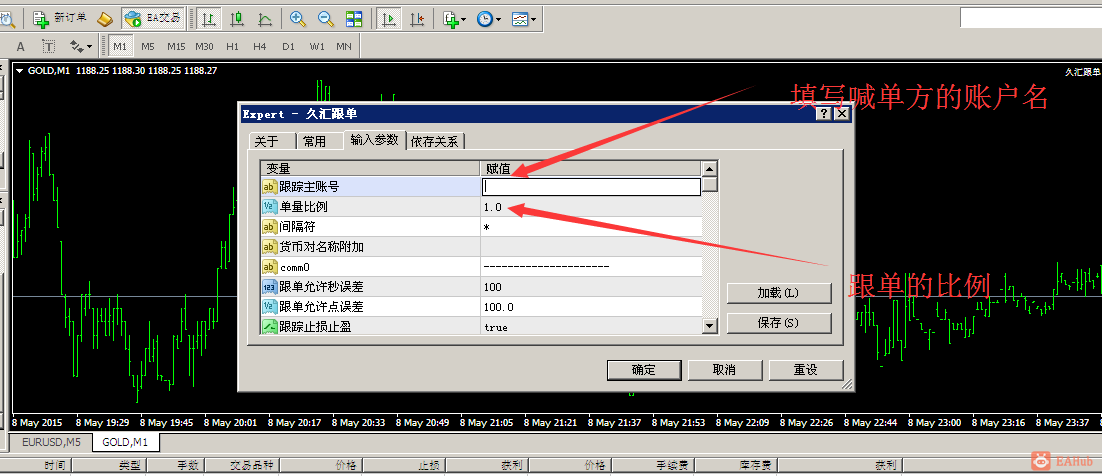Toggle the EA交易 auto trading button

153,19
